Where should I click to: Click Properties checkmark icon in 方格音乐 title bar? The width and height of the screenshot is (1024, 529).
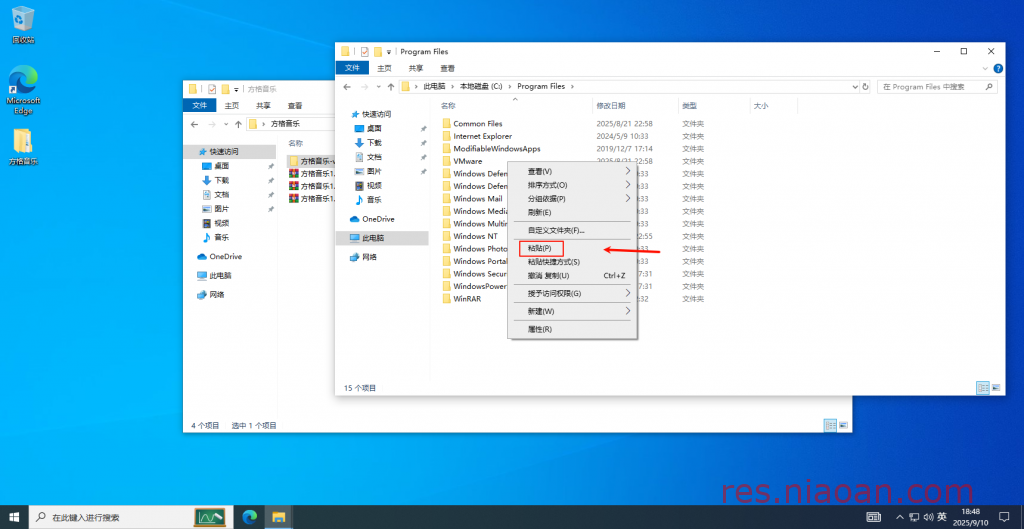(x=212, y=89)
